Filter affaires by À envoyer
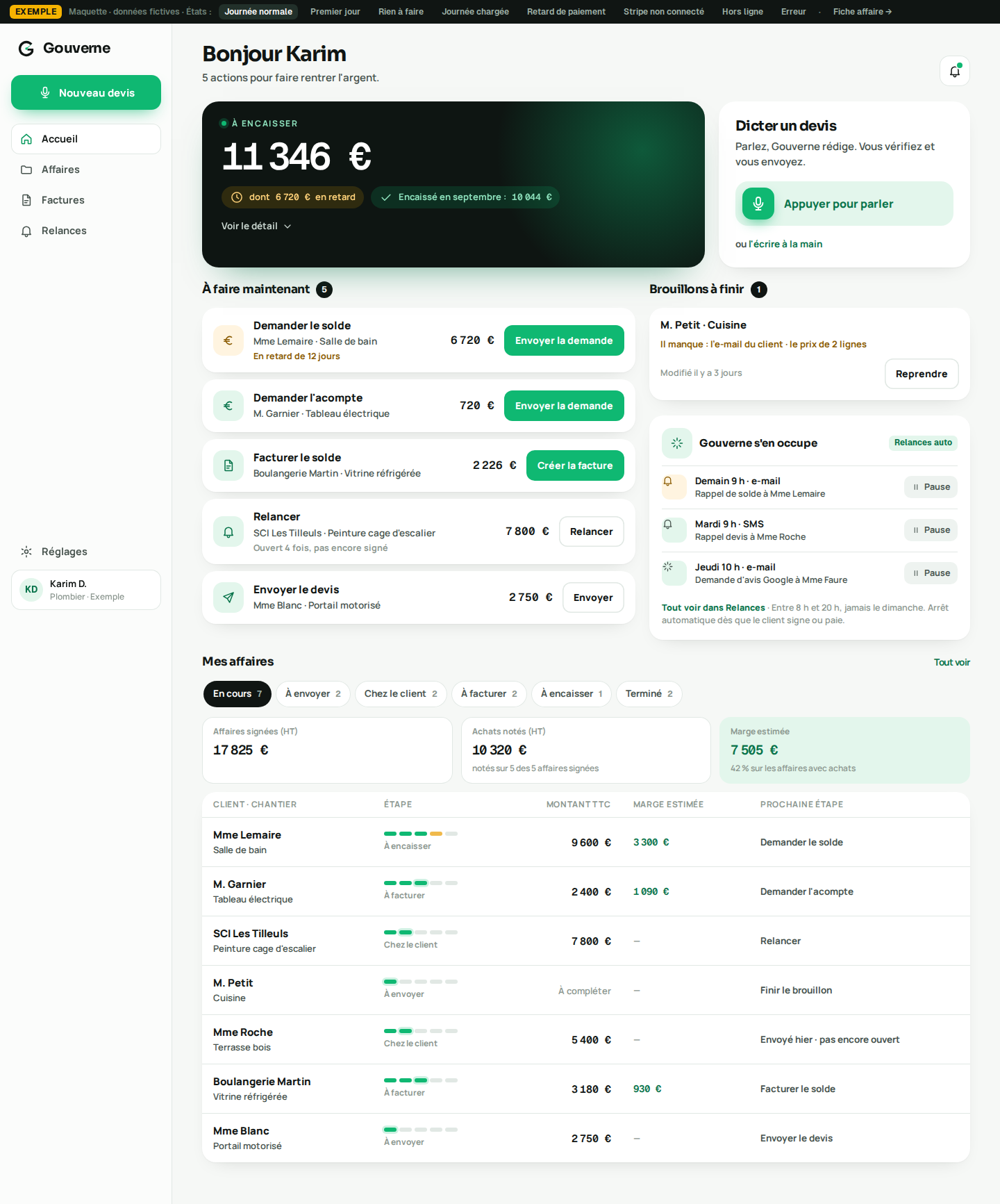This screenshot has width=1000, height=1204. 313,694
